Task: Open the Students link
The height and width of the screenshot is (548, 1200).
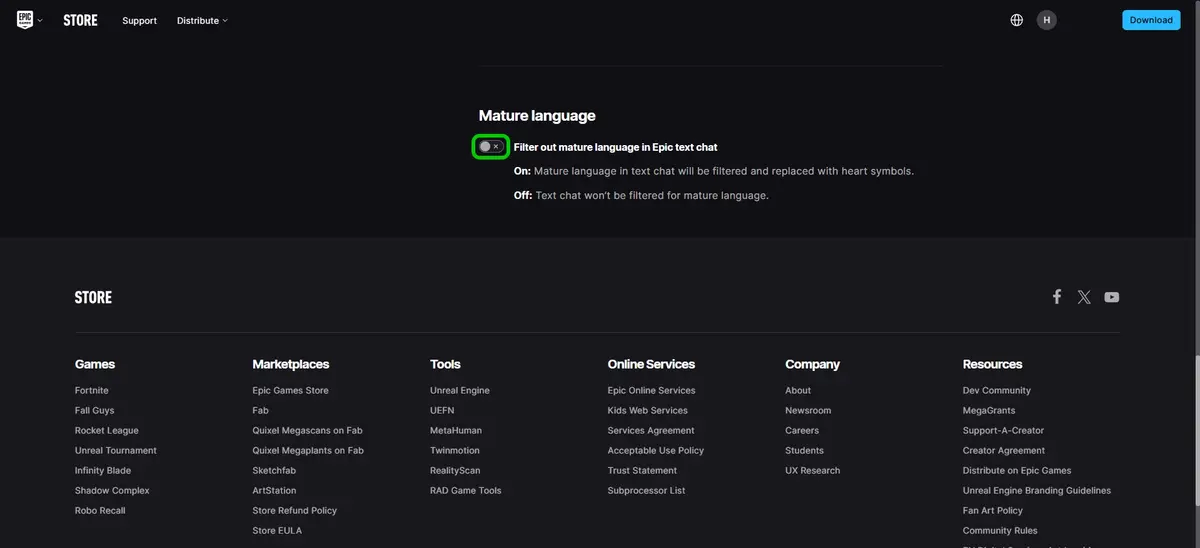Action: point(805,450)
